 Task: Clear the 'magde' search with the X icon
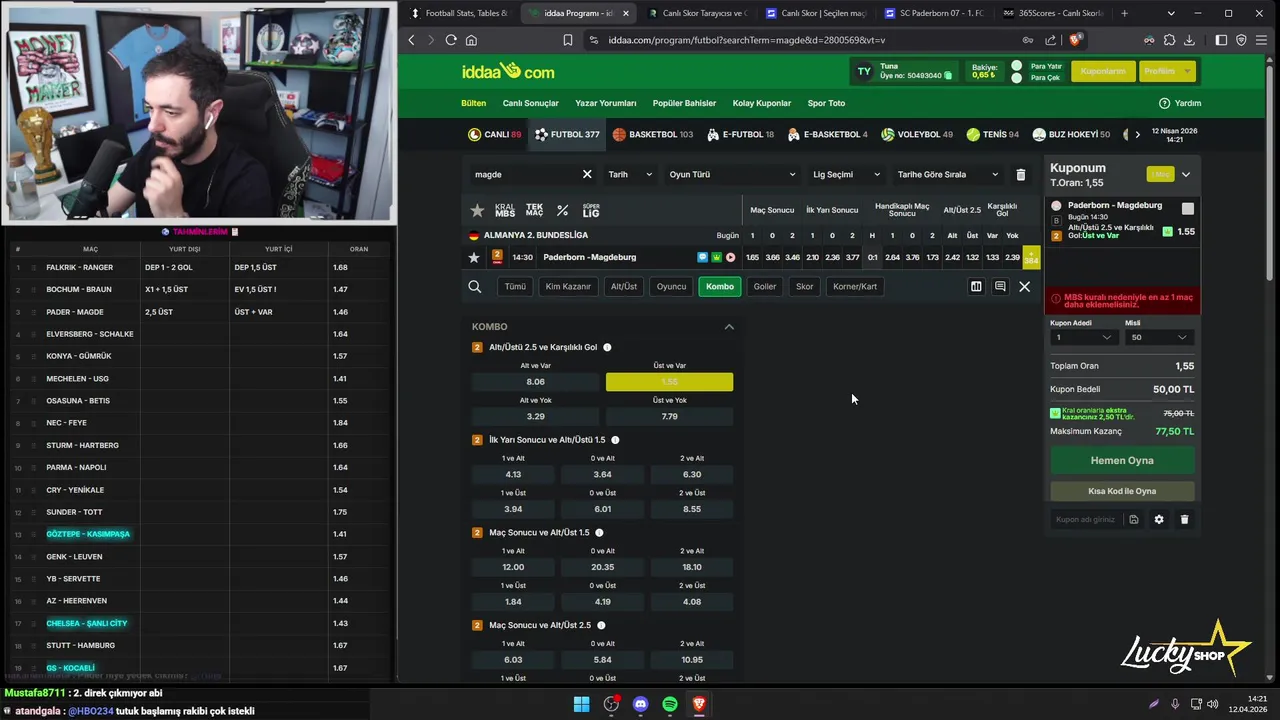tap(587, 174)
